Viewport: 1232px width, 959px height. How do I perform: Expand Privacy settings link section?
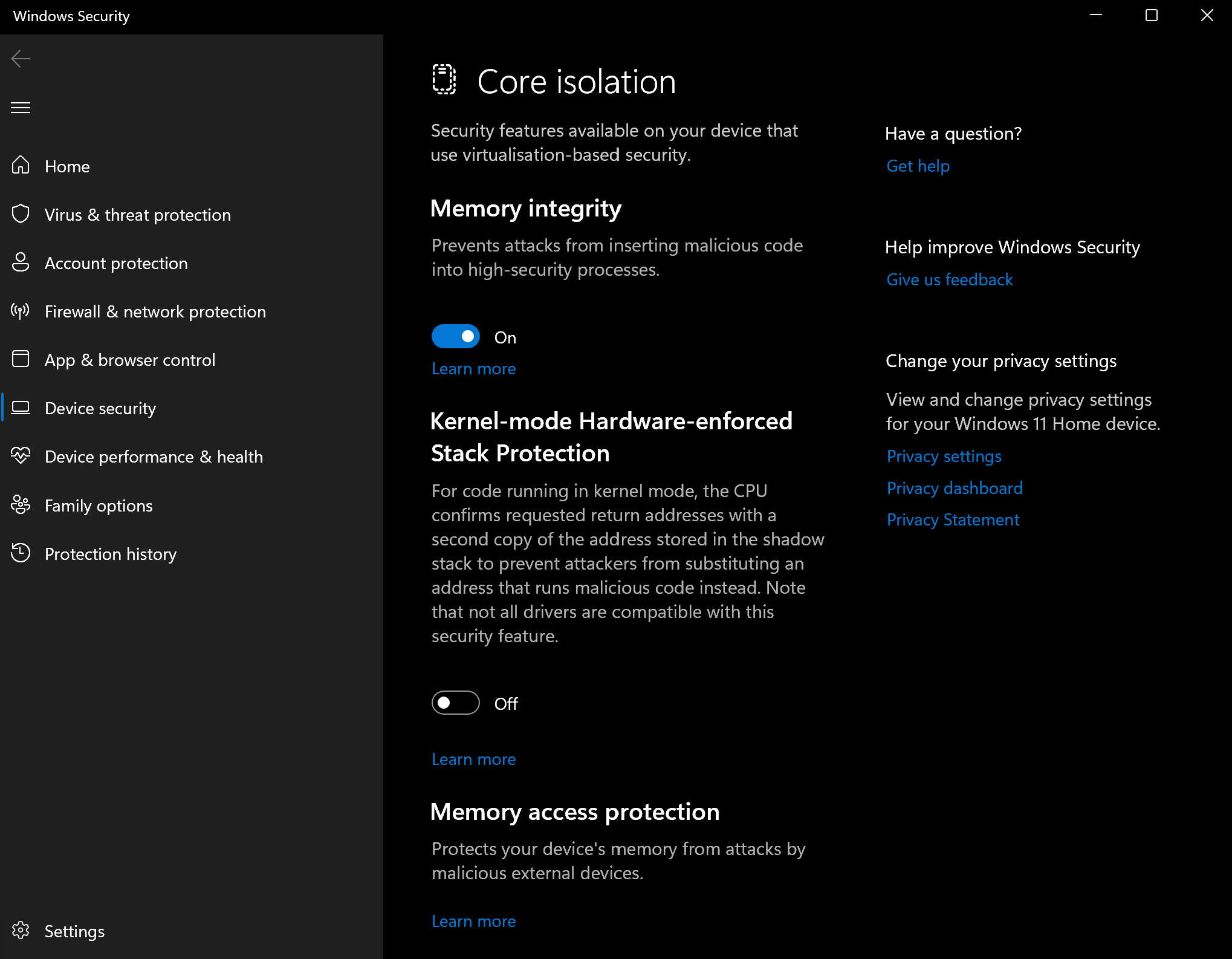[x=944, y=456]
